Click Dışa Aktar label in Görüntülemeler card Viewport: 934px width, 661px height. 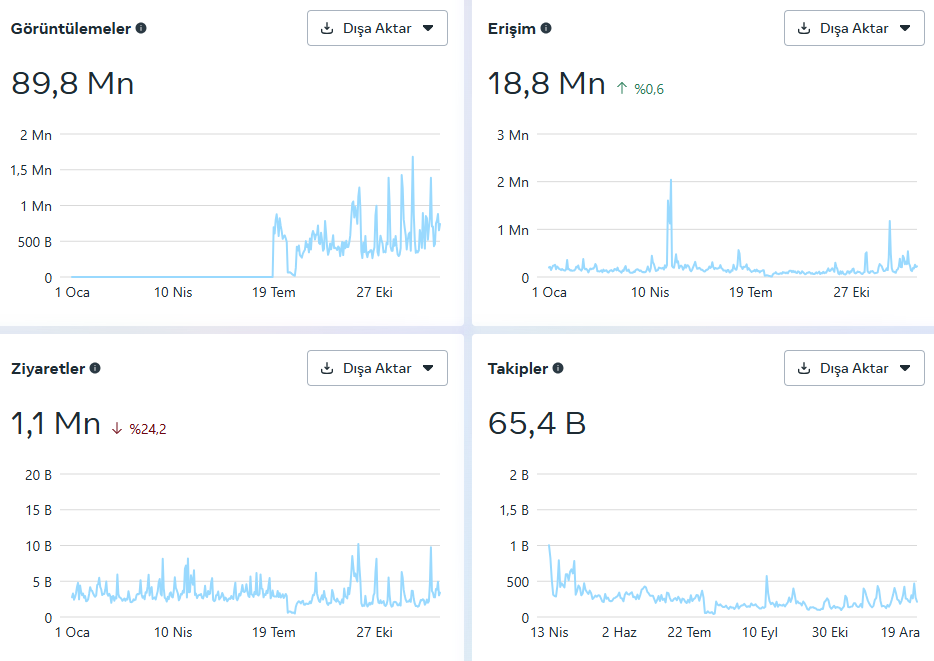click(377, 28)
